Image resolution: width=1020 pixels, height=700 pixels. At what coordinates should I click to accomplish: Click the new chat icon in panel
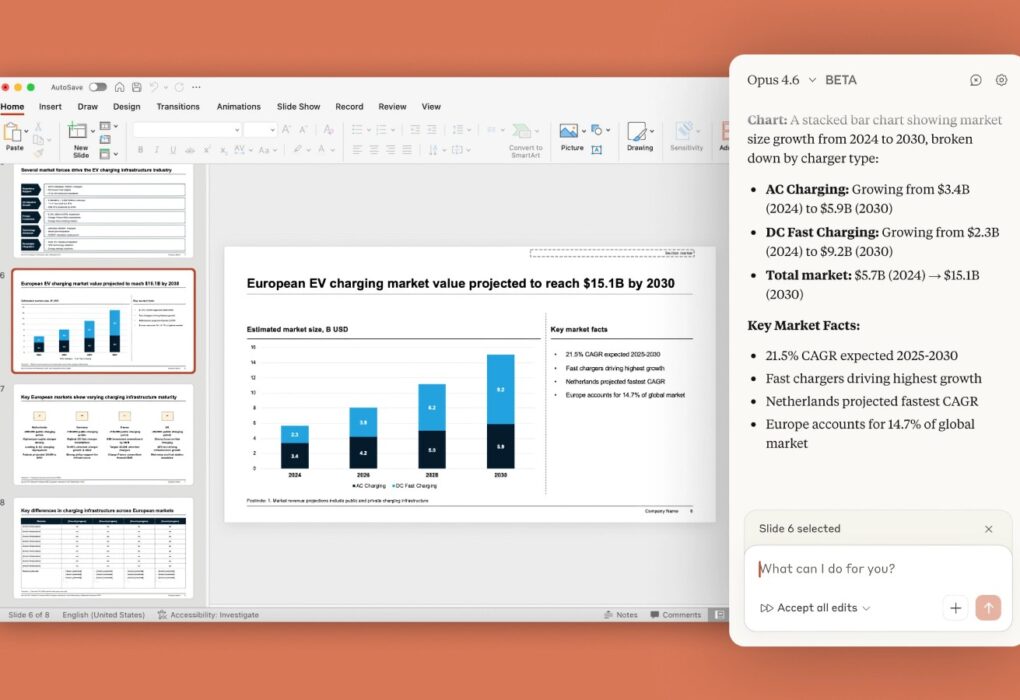976,80
